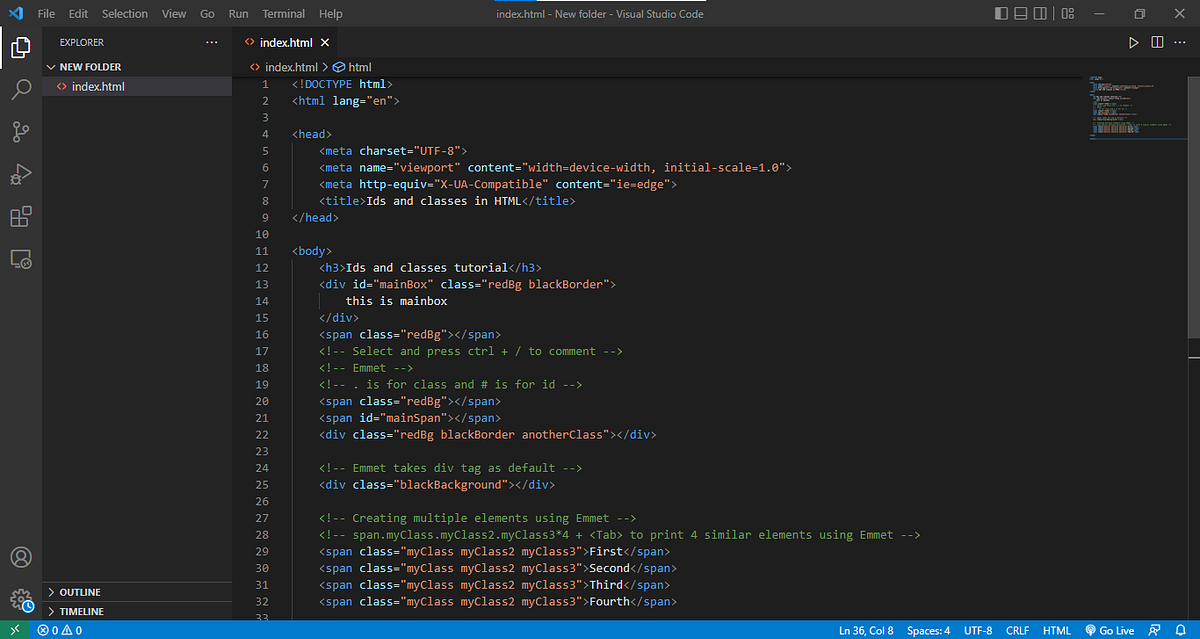Open a remote window from status bar

[14, 630]
